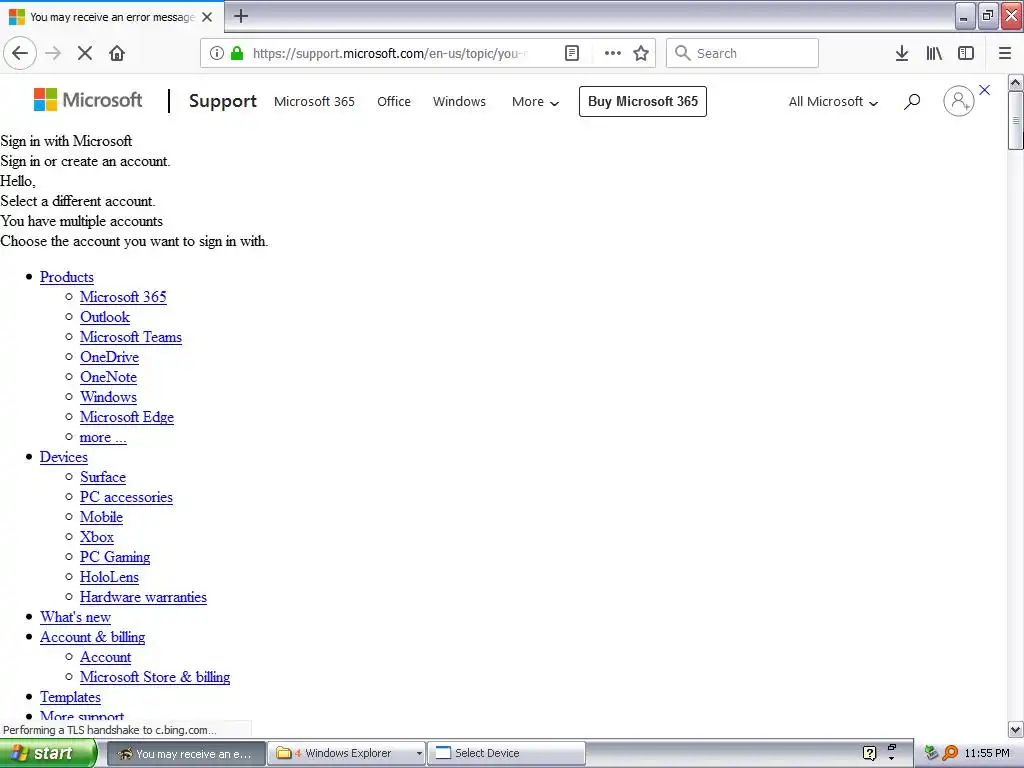Open the Hardware warranties link
Image resolution: width=1024 pixels, height=768 pixels.
(x=143, y=597)
